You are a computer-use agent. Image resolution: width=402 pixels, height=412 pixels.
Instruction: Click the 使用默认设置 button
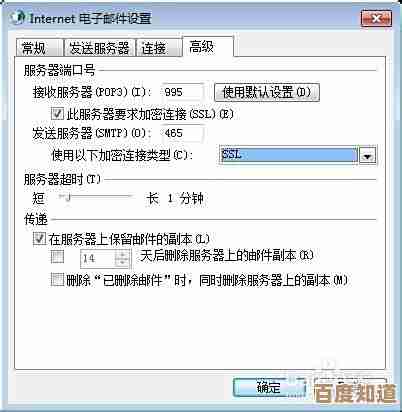coord(267,92)
